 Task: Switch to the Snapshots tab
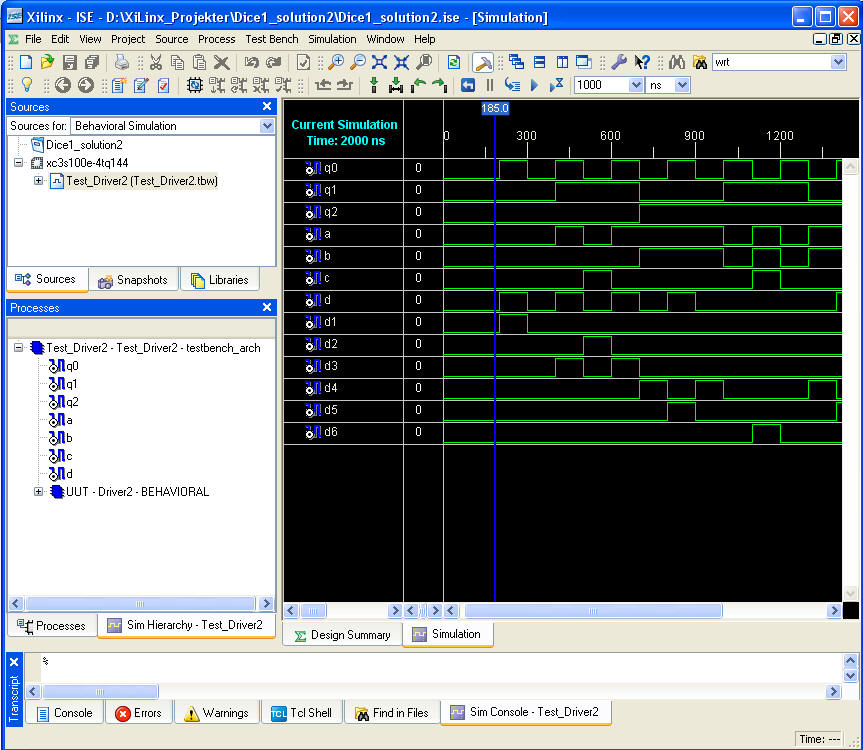[x=134, y=280]
